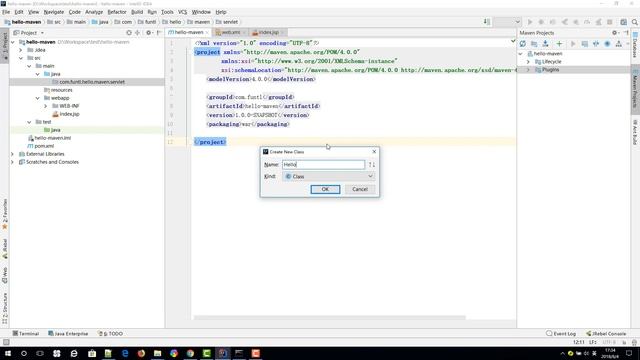Screen dimensions: 640x360
Task: Open Java Enterprise tool window
Action: click(x=68, y=333)
